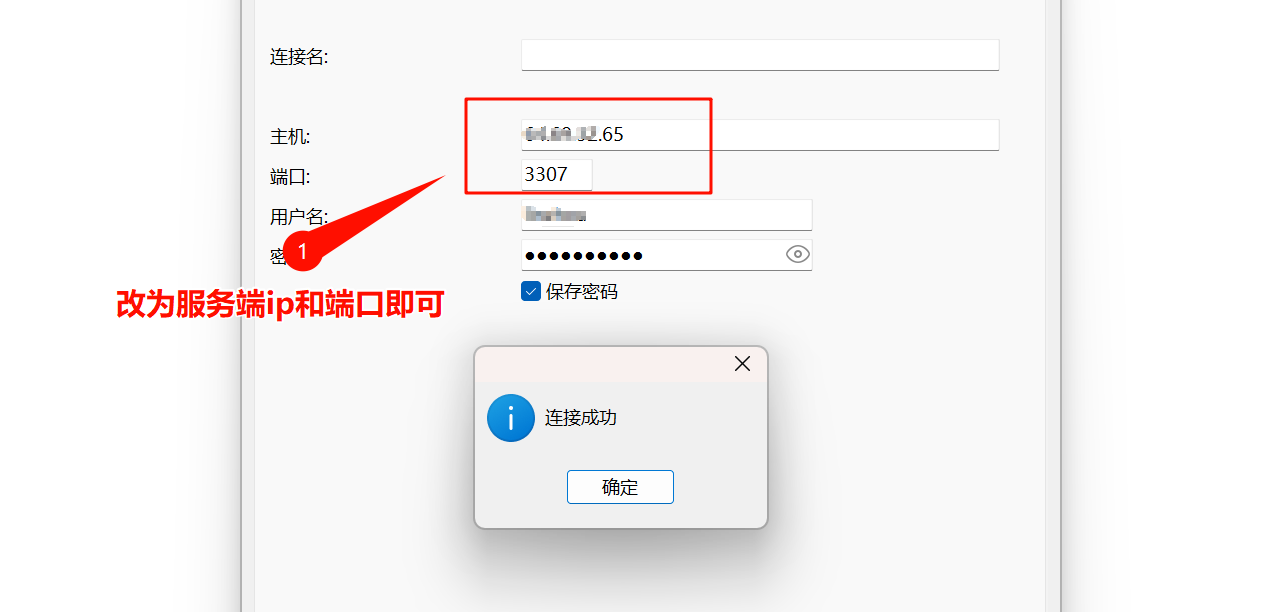Click the red numbered circle 1
The width and height of the screenshot is (1263, 612).
click(302, 251)
